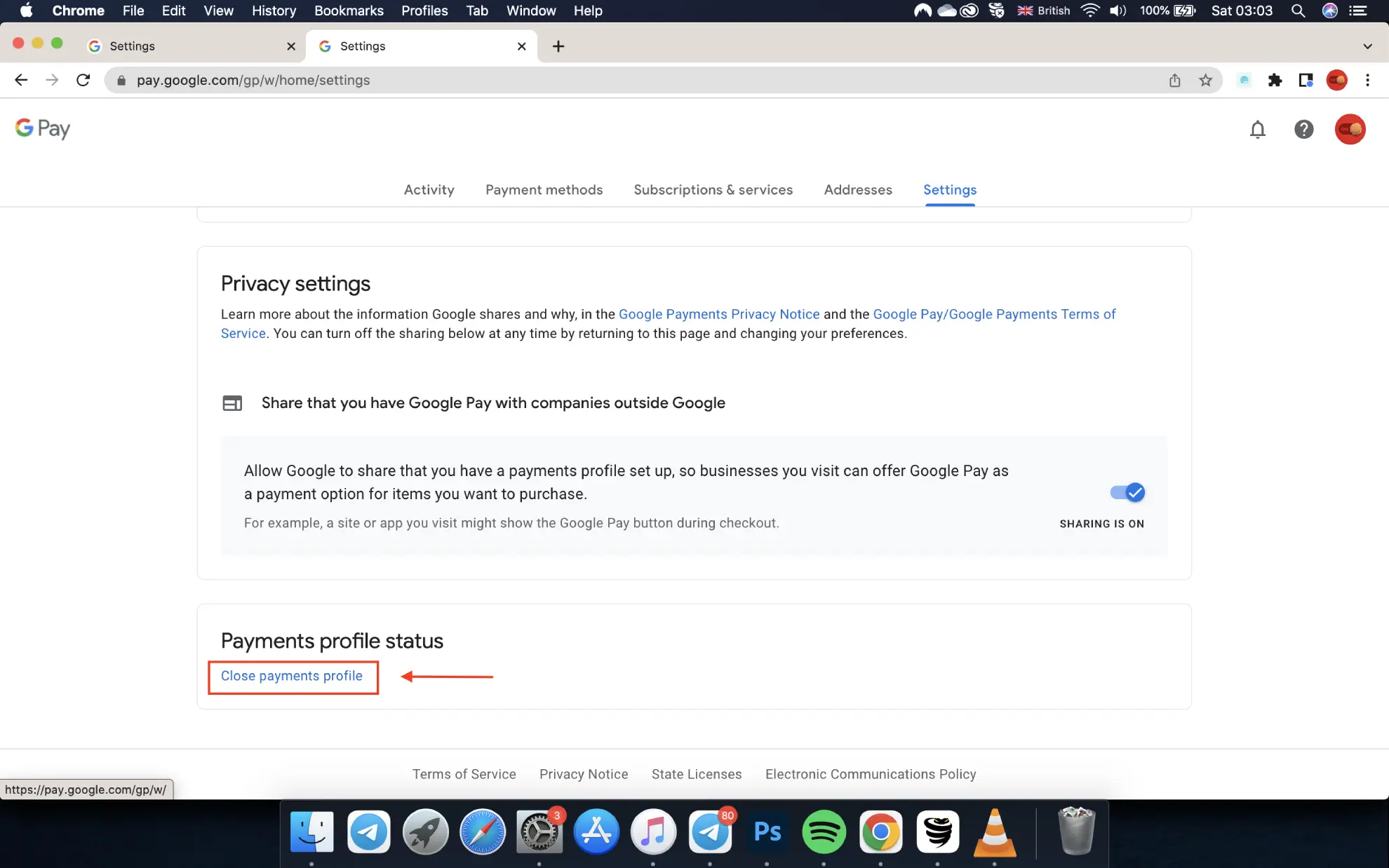
Task: Click the Google Pay account avatar
Action: click(x=1350, y=130)
